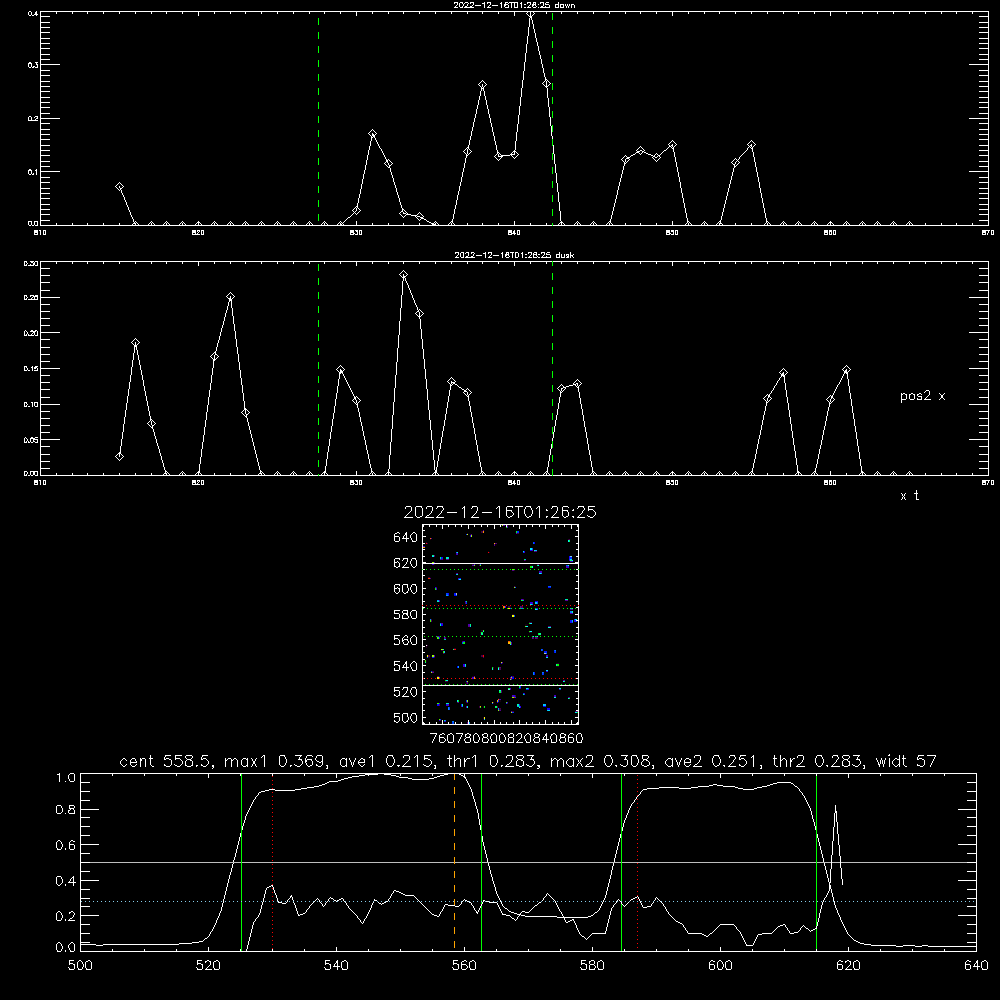Click the x-axis number string under image panel
Image resolution: width=1000 pixels, height=1000 pixels.
coord(506,739)
